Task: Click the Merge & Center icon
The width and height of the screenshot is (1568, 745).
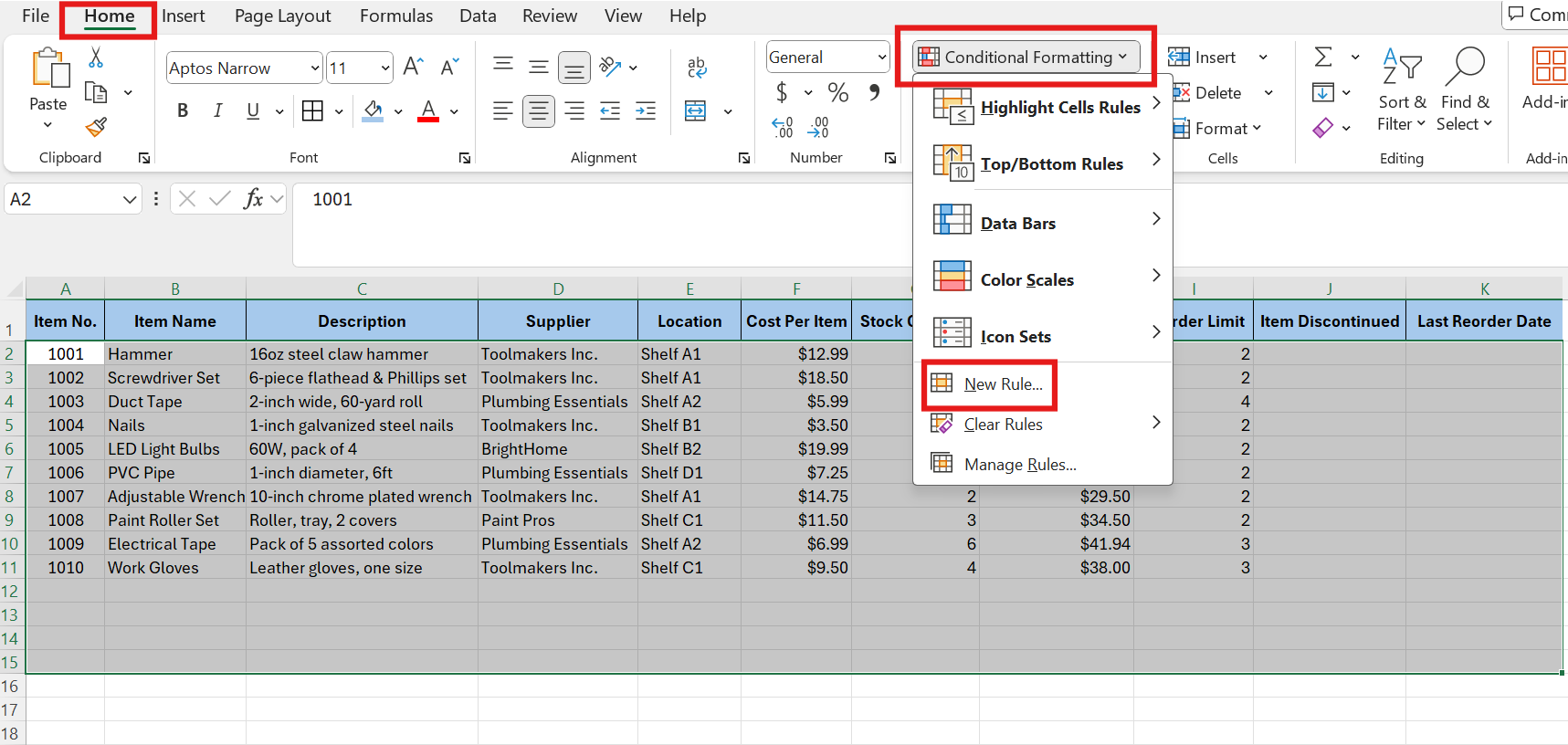Action: point(696,111)
